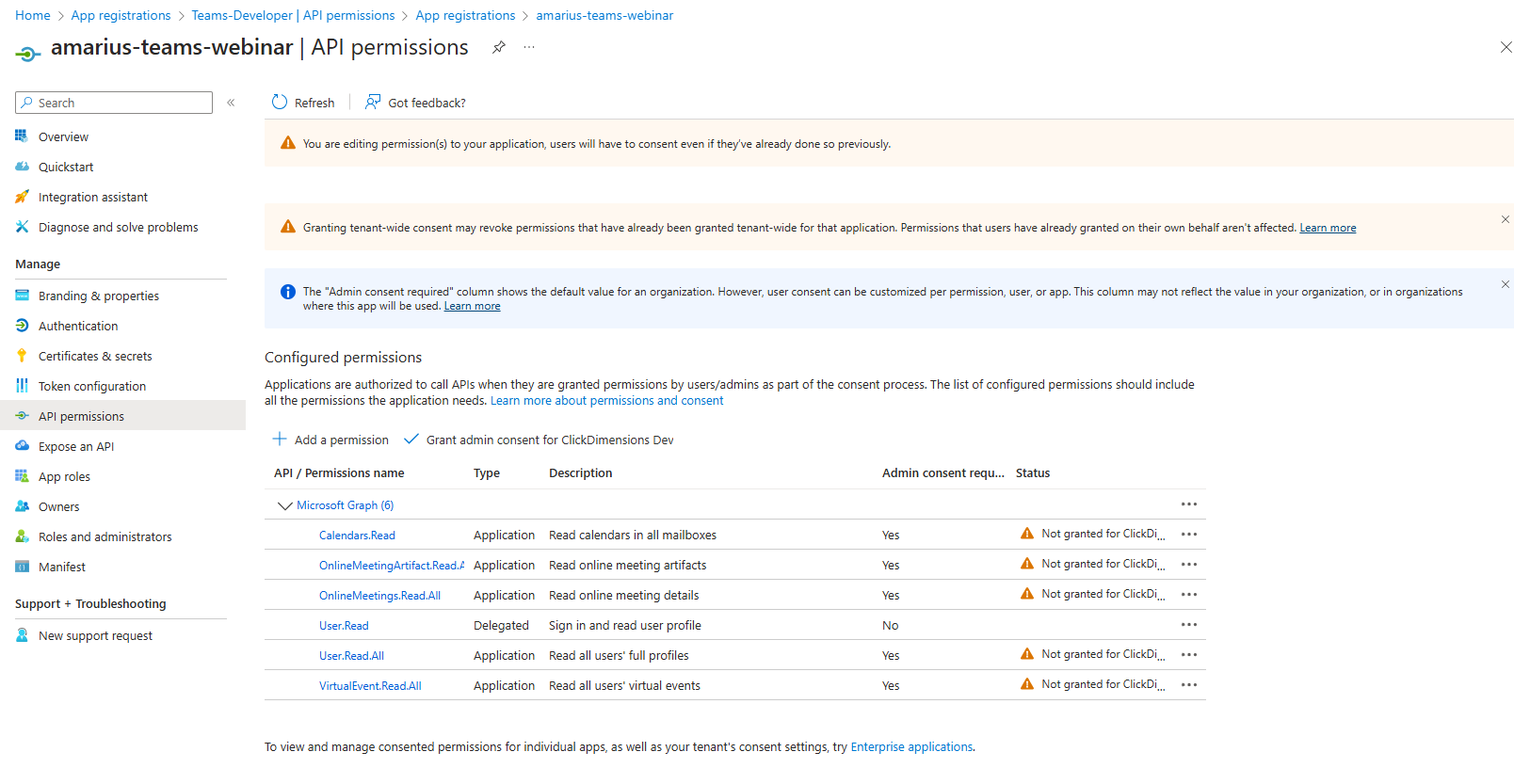Viewport: 1514px width, 784px height.
Task: Open more options for User.Read row
Action: (1189, 625)
